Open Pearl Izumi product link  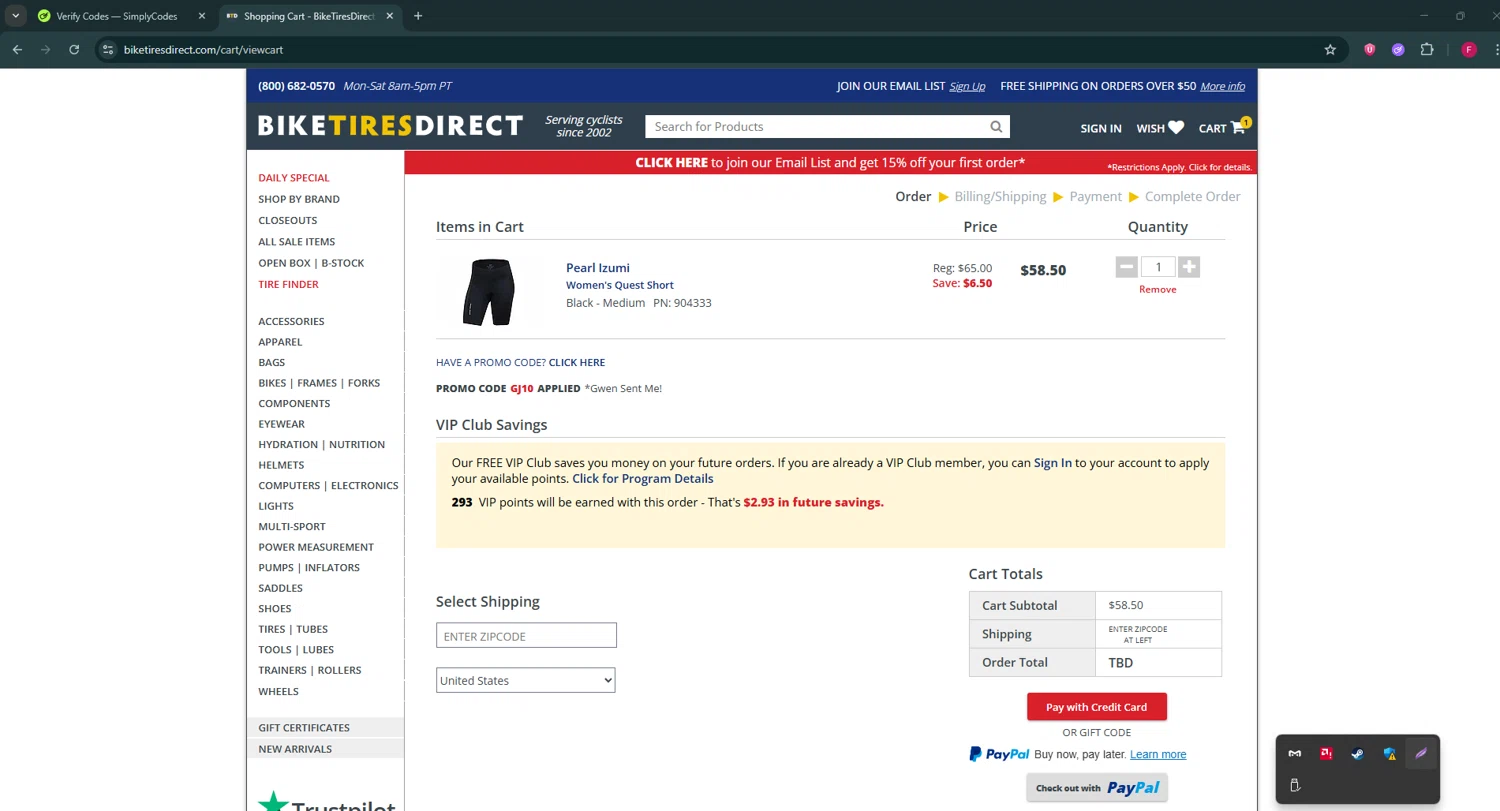[x=597, y=267]
